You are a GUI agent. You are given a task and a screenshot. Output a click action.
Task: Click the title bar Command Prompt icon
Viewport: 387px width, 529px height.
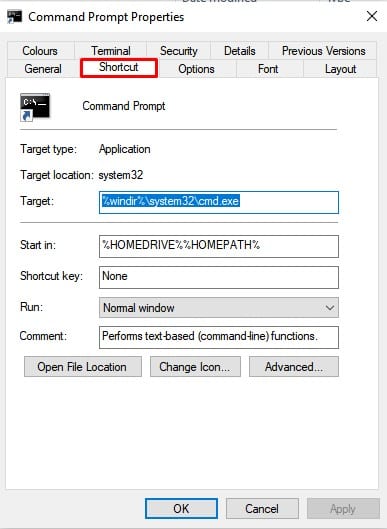click(15, 17)
